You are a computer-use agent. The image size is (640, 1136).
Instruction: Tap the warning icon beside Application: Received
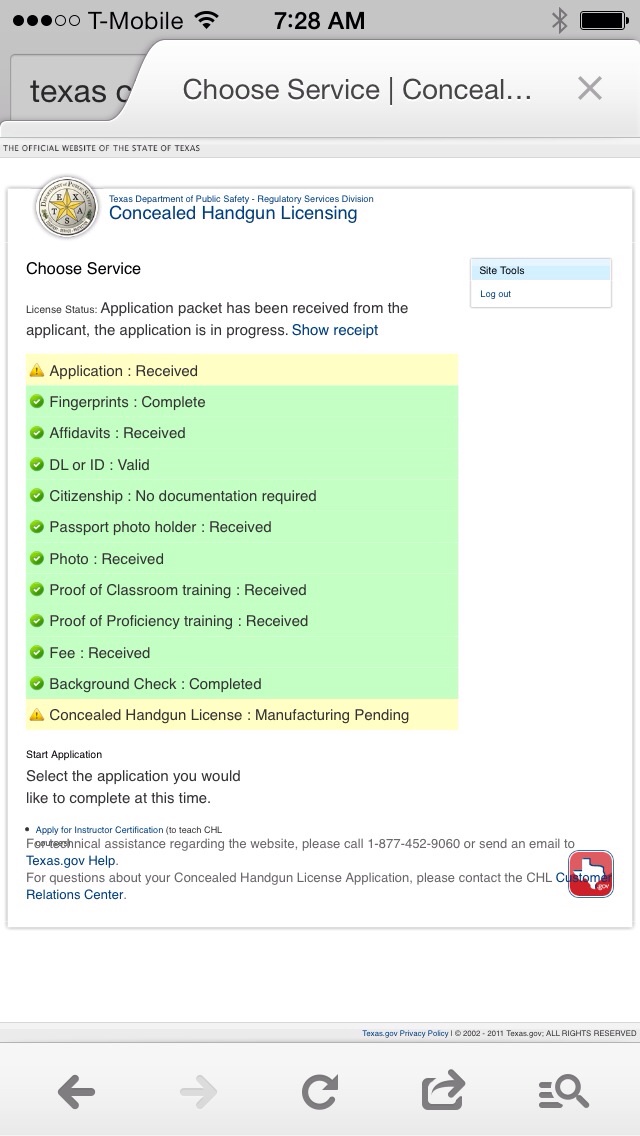(37, 371)
